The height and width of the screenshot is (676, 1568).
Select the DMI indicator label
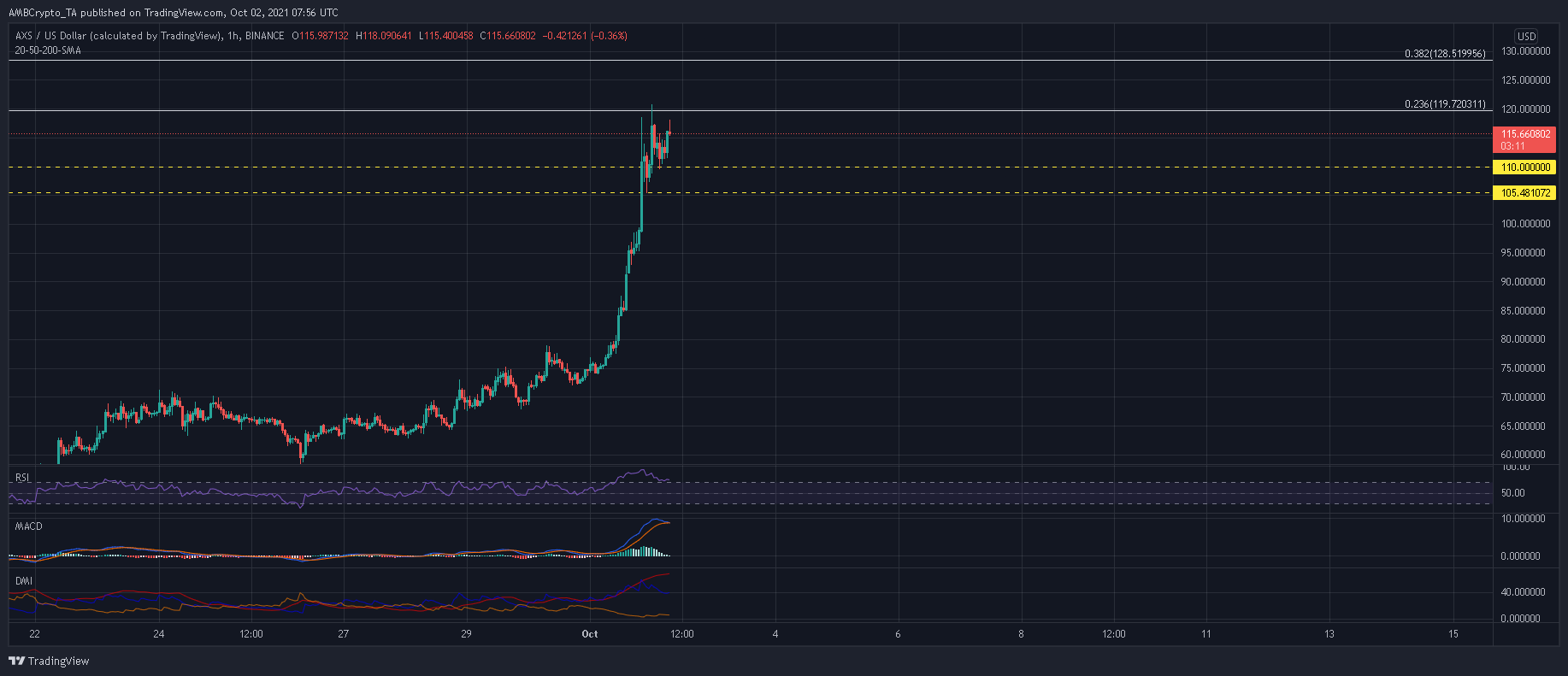24,581
